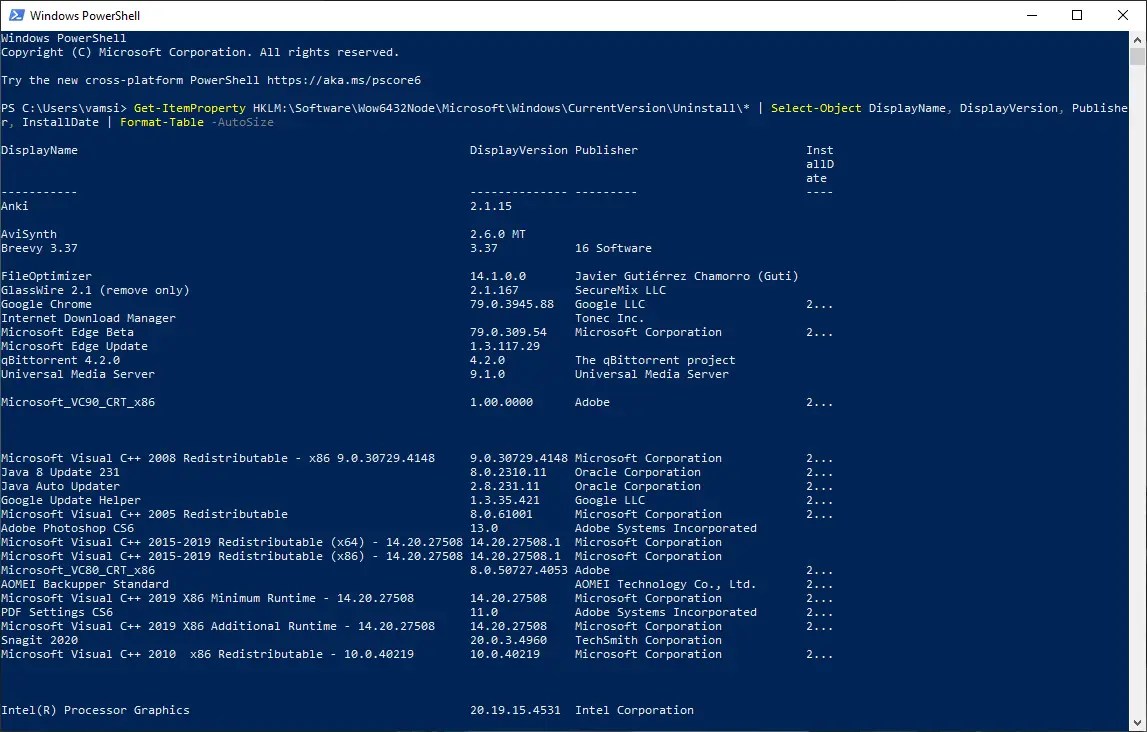Viewport: 1147px width, 732px height.
Task: Click the Select-Object cmdlet in the command
Action: (816, 108)
